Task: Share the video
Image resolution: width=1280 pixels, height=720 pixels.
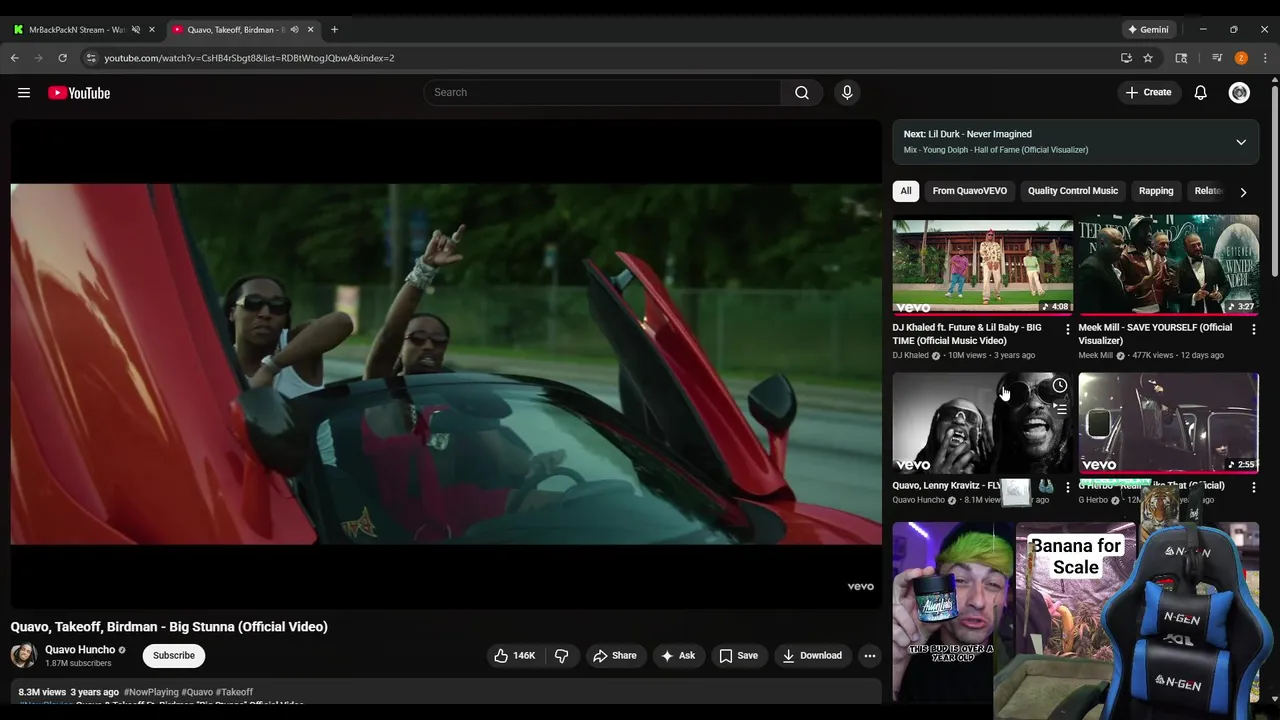Action: click(x=614, y=656)
